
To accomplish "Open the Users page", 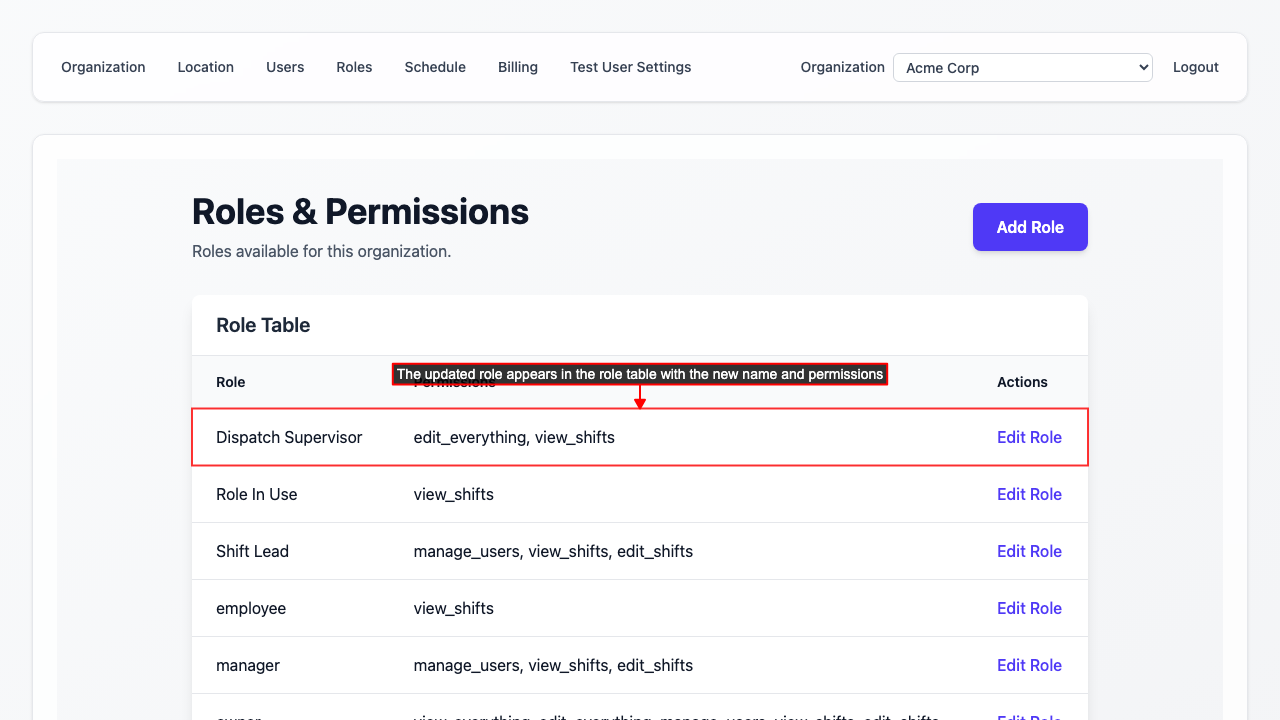I will [x=285, y=67].
